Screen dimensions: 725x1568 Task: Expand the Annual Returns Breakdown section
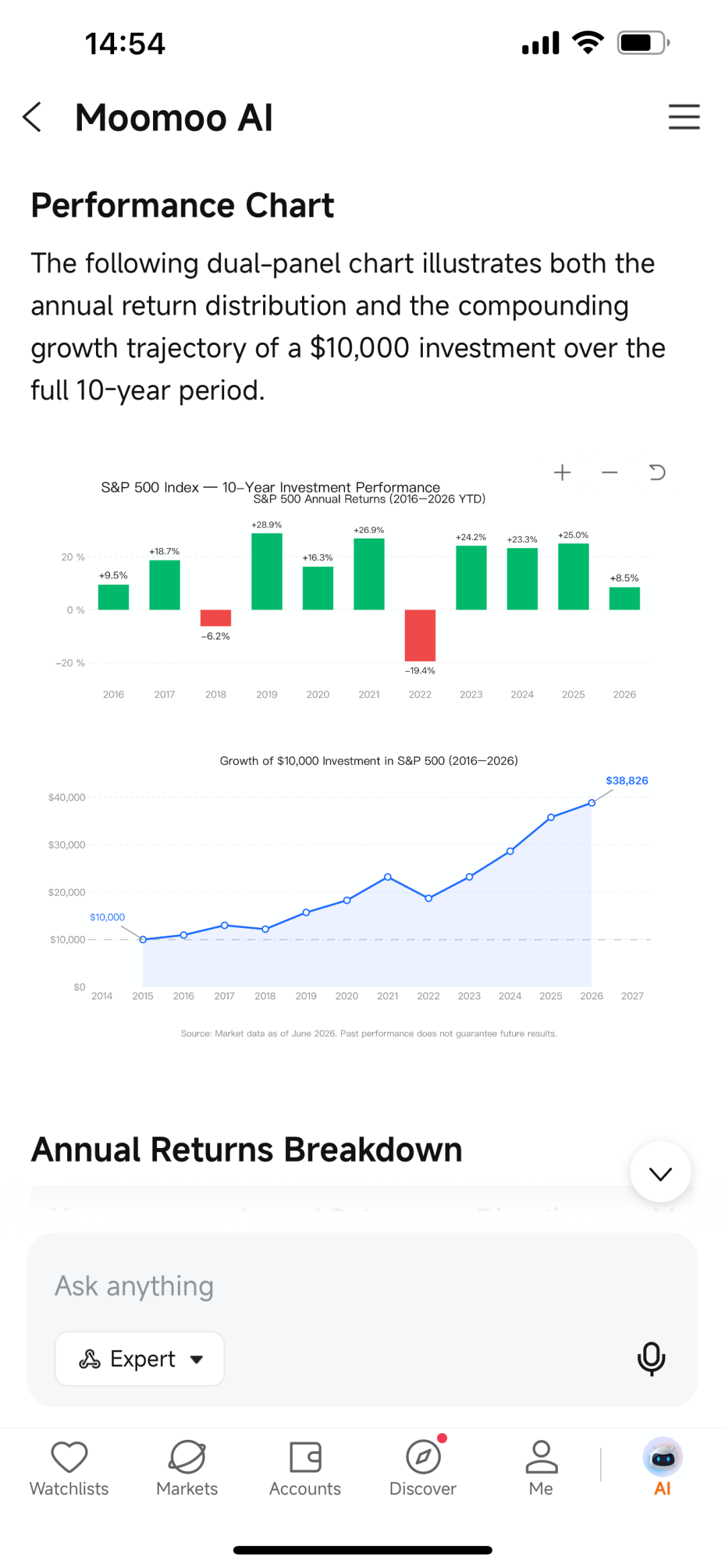(246, 1149)
